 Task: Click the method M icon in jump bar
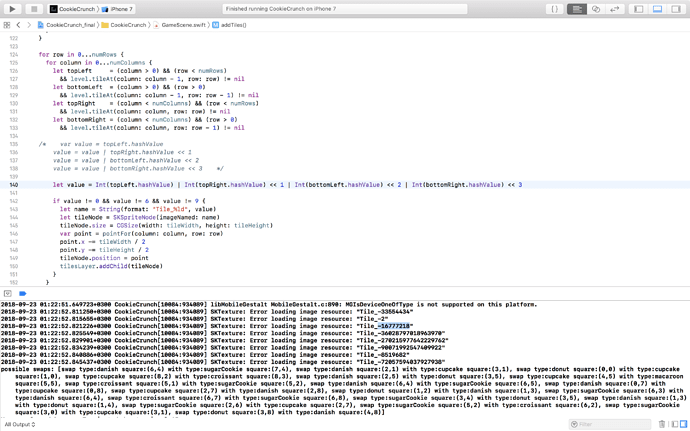[x=215, y=25]
